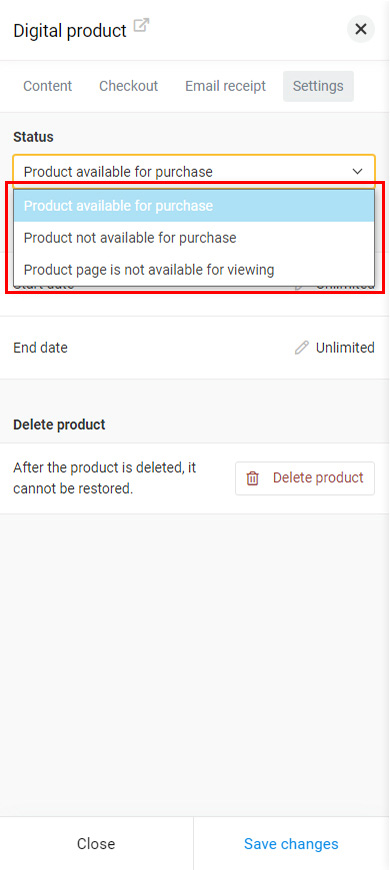390x870 pixels.
Task: Click the Close button in the footer
Action: (x=97, y=844)
